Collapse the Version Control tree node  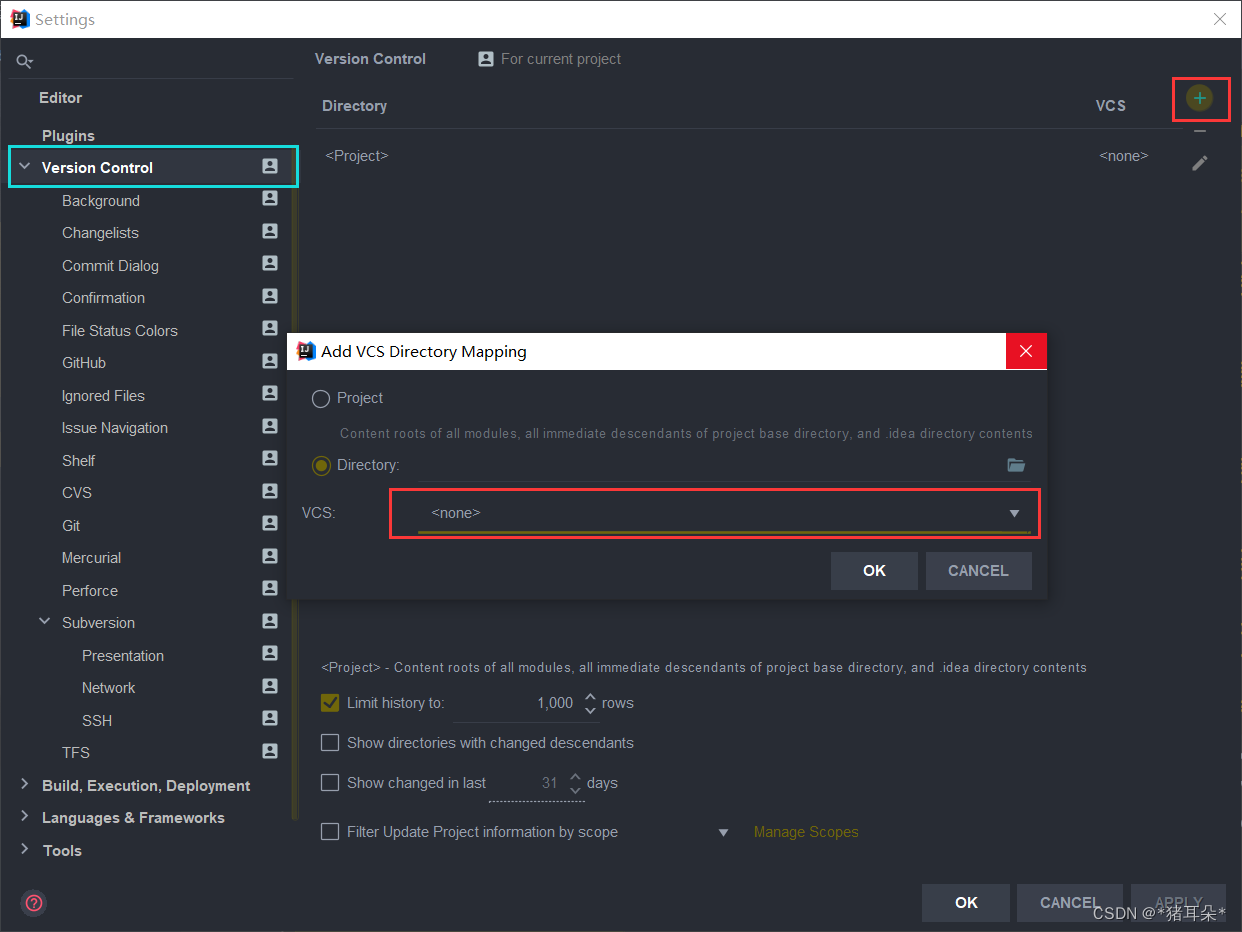(x=25, y=167)
